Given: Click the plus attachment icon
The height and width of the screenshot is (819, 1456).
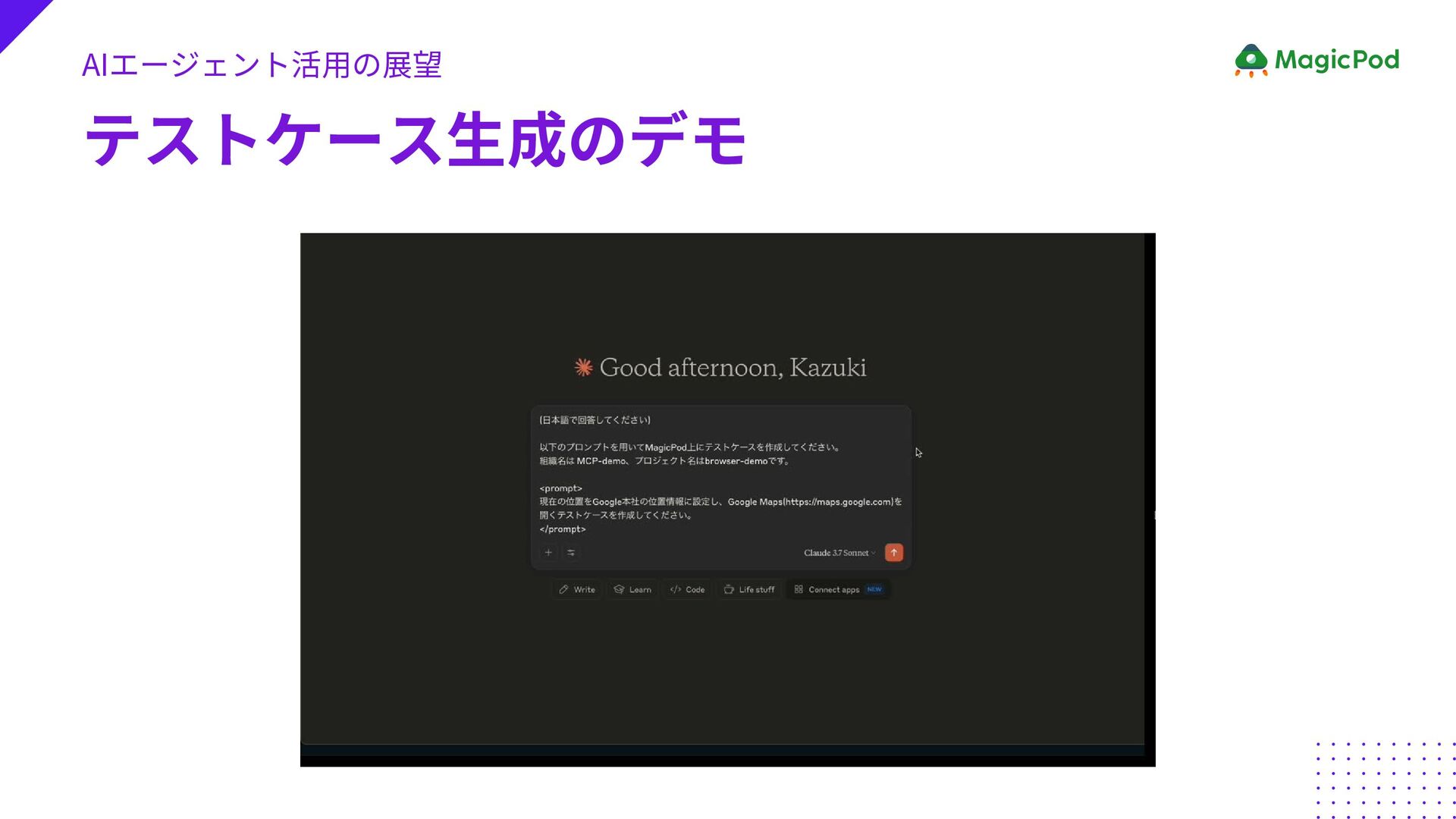Looking at the screenshot, I should tap(548, 553).
